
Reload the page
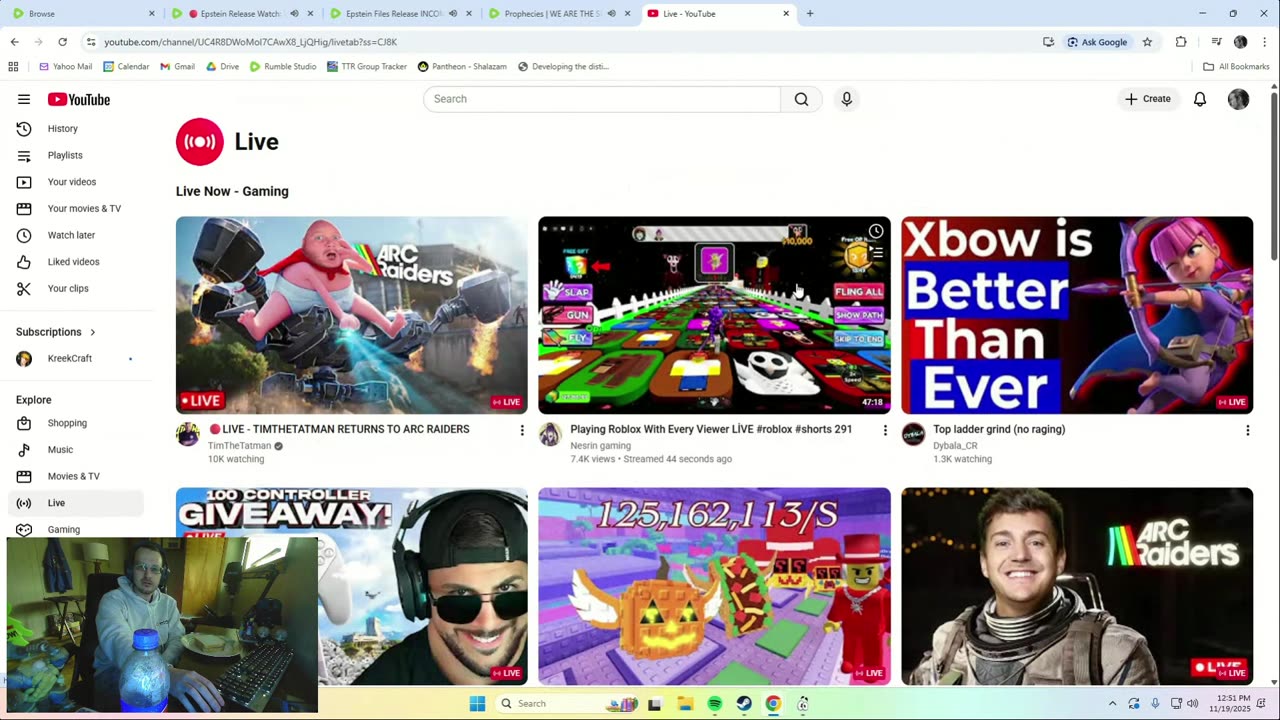click(x=62, y=42)
